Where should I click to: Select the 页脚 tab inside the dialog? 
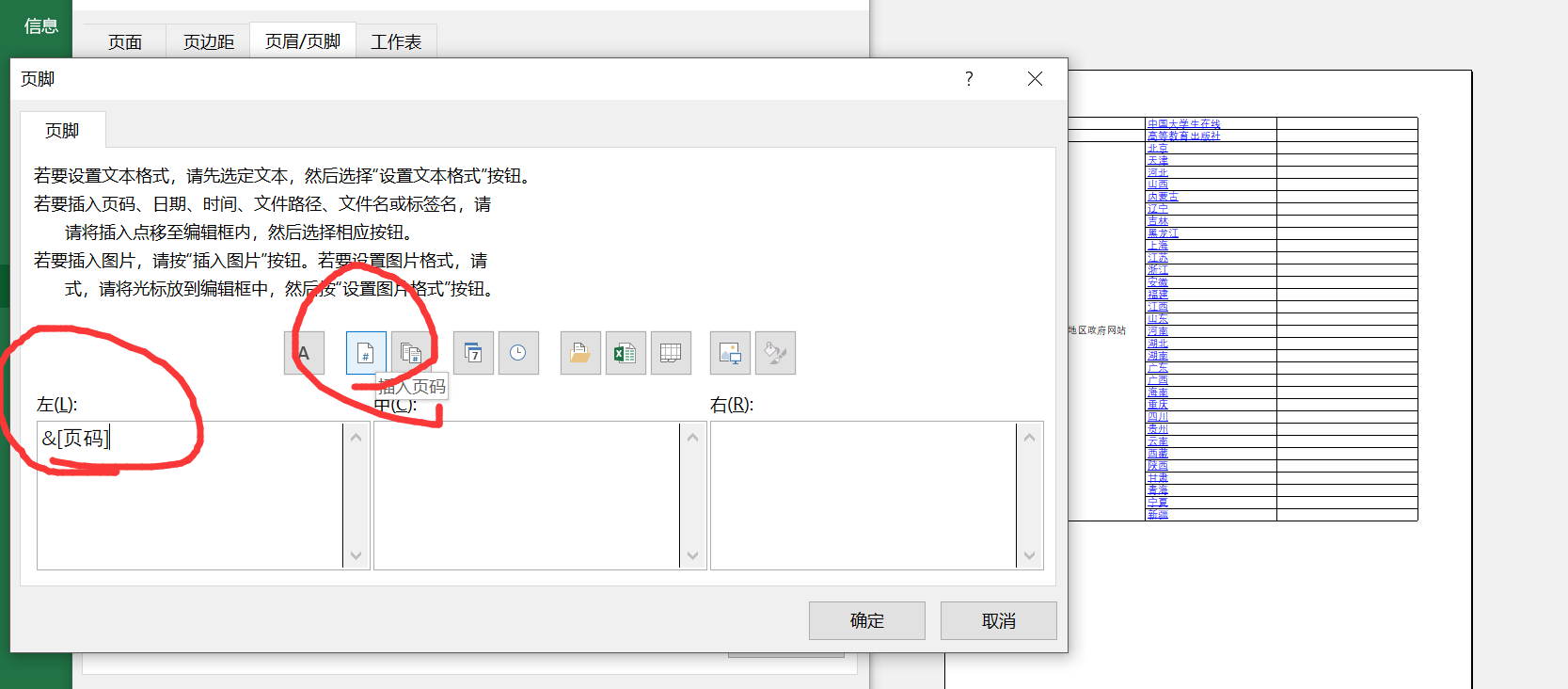click(x=62, y=131)
